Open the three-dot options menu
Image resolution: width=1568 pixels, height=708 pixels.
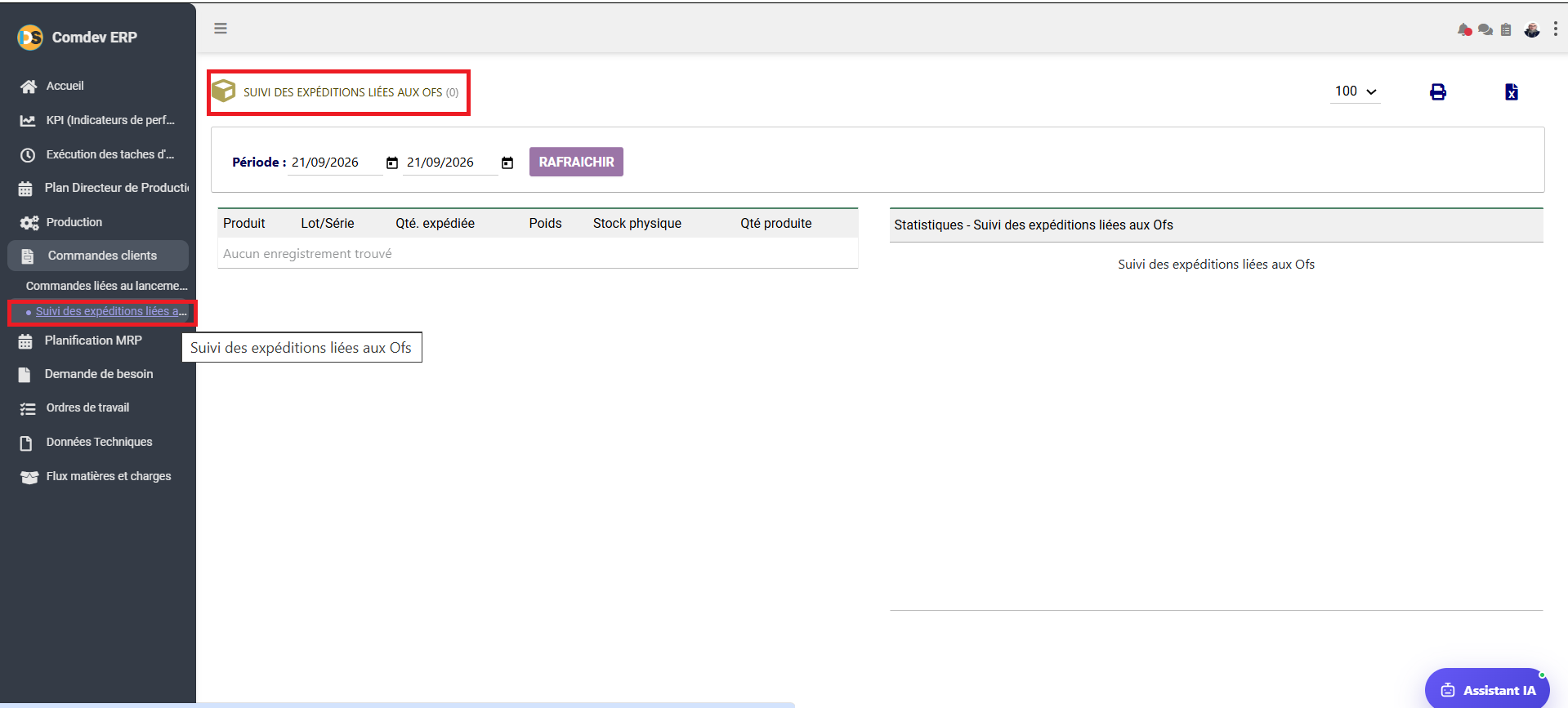[x=1555, y=29]
